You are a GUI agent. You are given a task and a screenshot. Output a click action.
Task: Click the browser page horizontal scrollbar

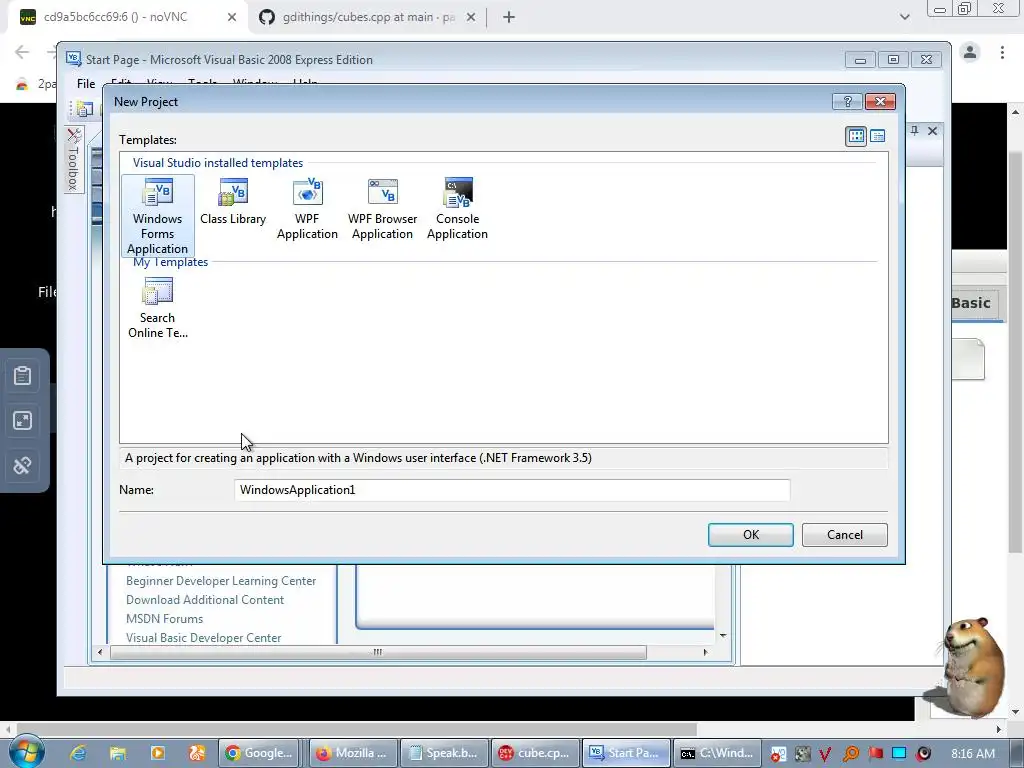pyautogui.click(x=357, y=728)
